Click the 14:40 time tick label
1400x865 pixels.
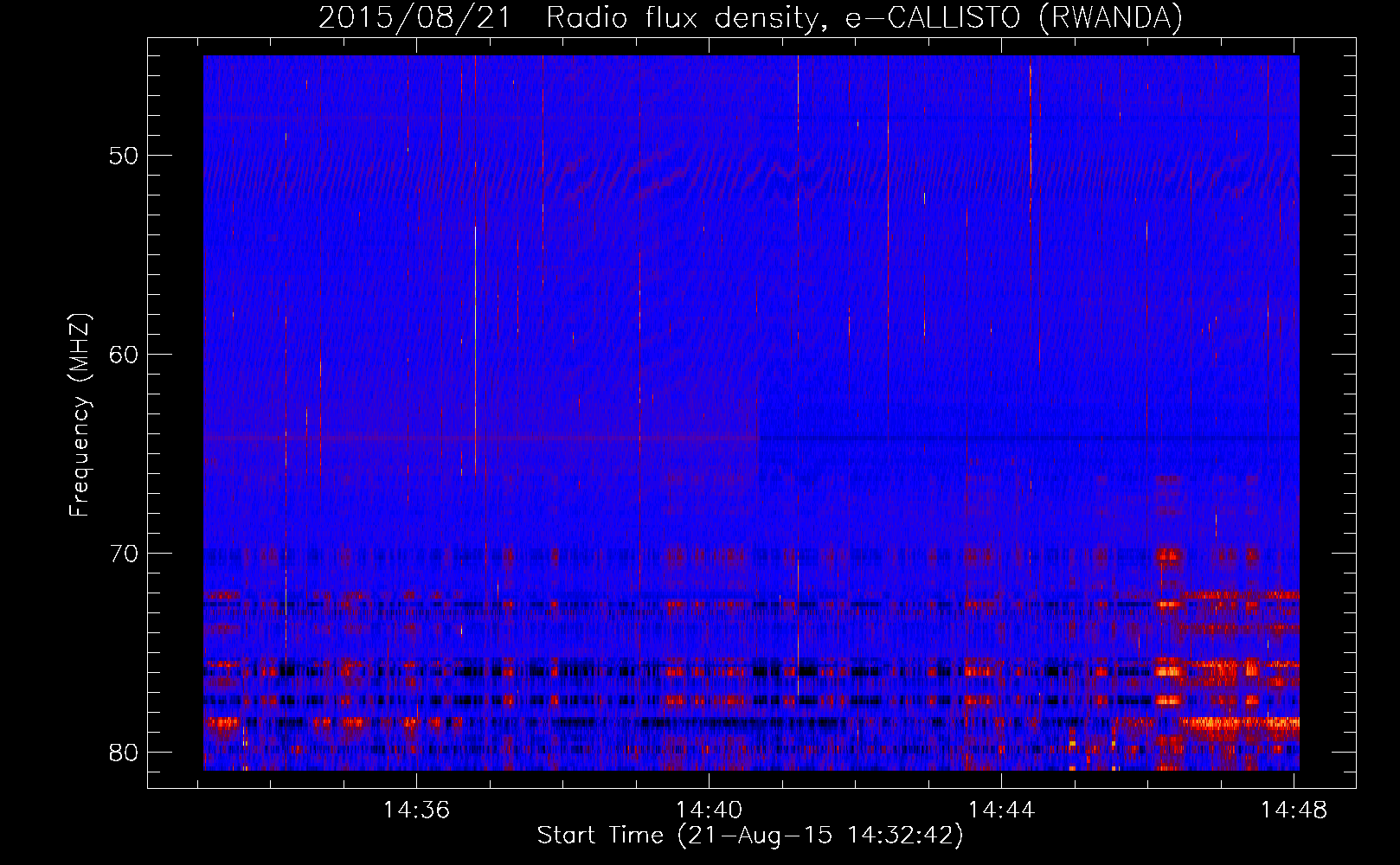709,811
